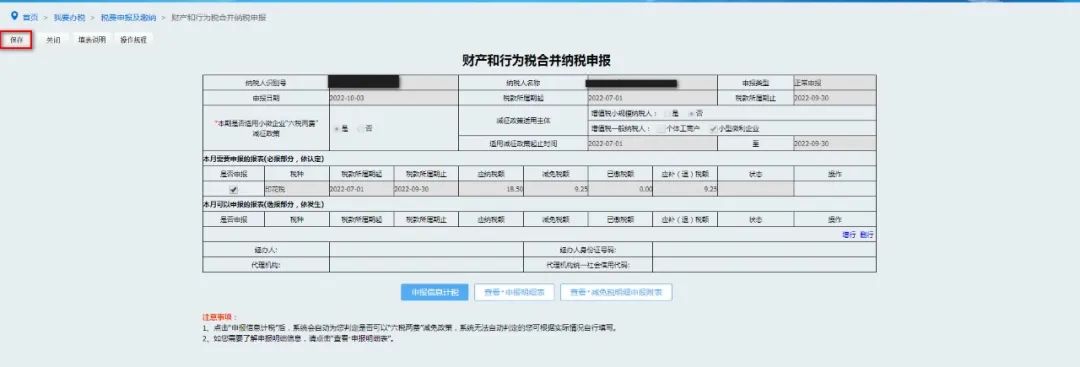Click 查看·申报明细表 button
Screen dimensions: 1080x367
(x=515, y=292)
